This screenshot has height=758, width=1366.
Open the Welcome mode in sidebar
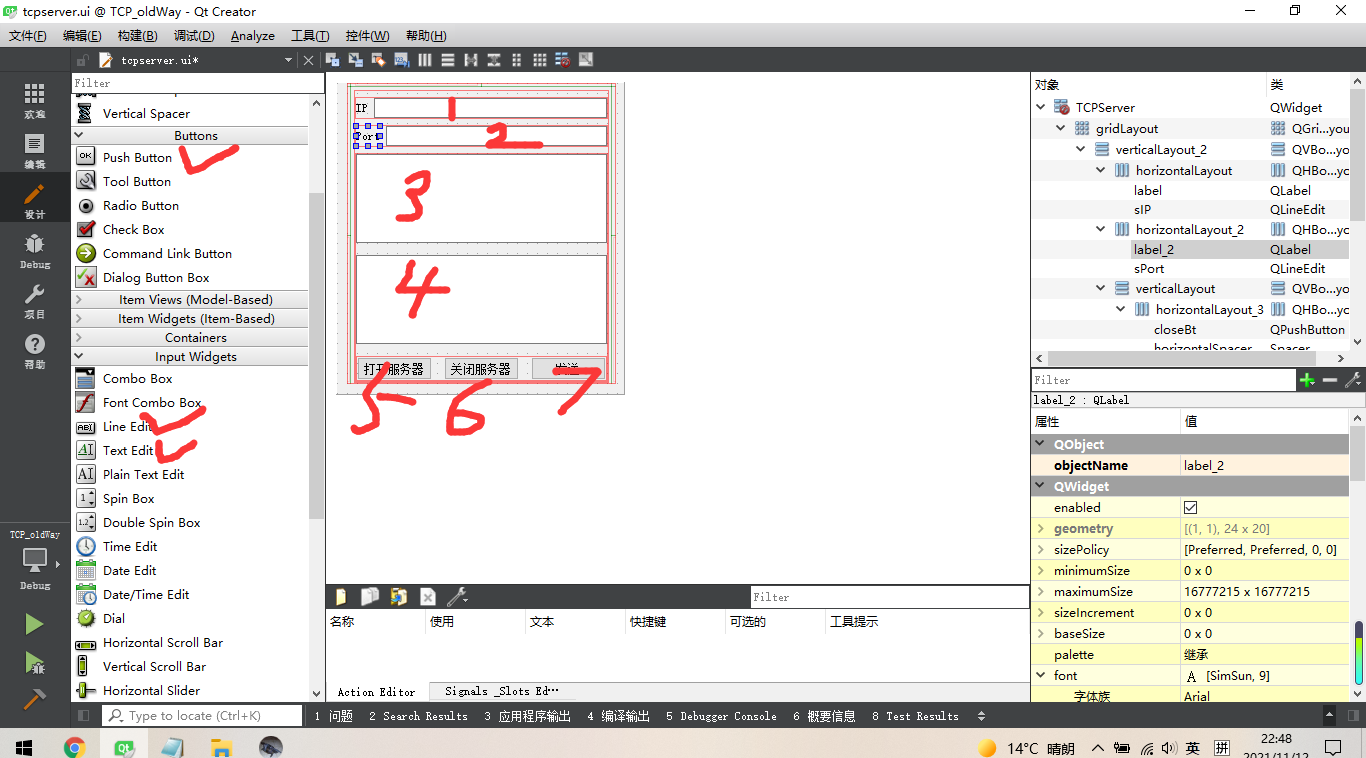coord(34,101)
